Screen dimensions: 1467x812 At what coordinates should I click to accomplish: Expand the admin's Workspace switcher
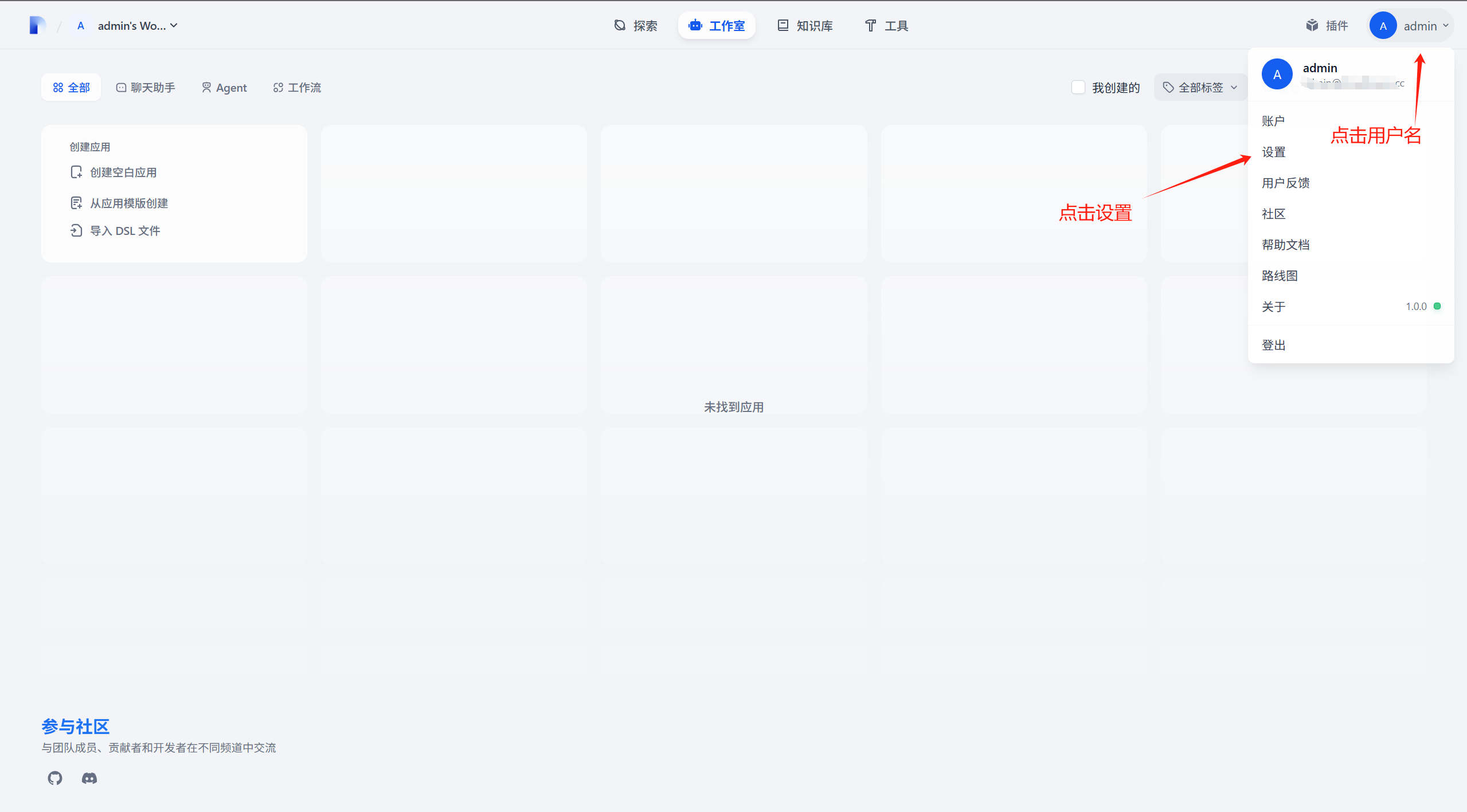pyautogui.click(x=138, y=25)
